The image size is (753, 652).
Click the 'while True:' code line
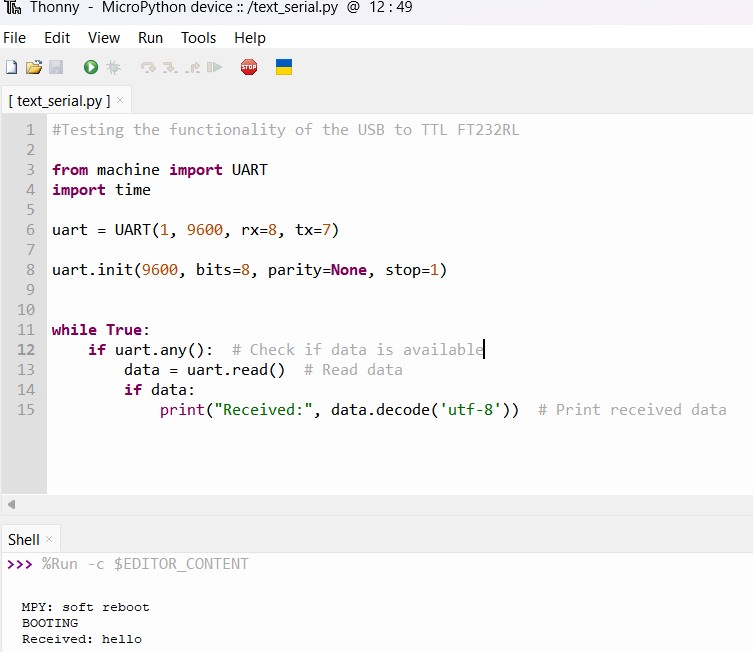(x=101, y=330)
